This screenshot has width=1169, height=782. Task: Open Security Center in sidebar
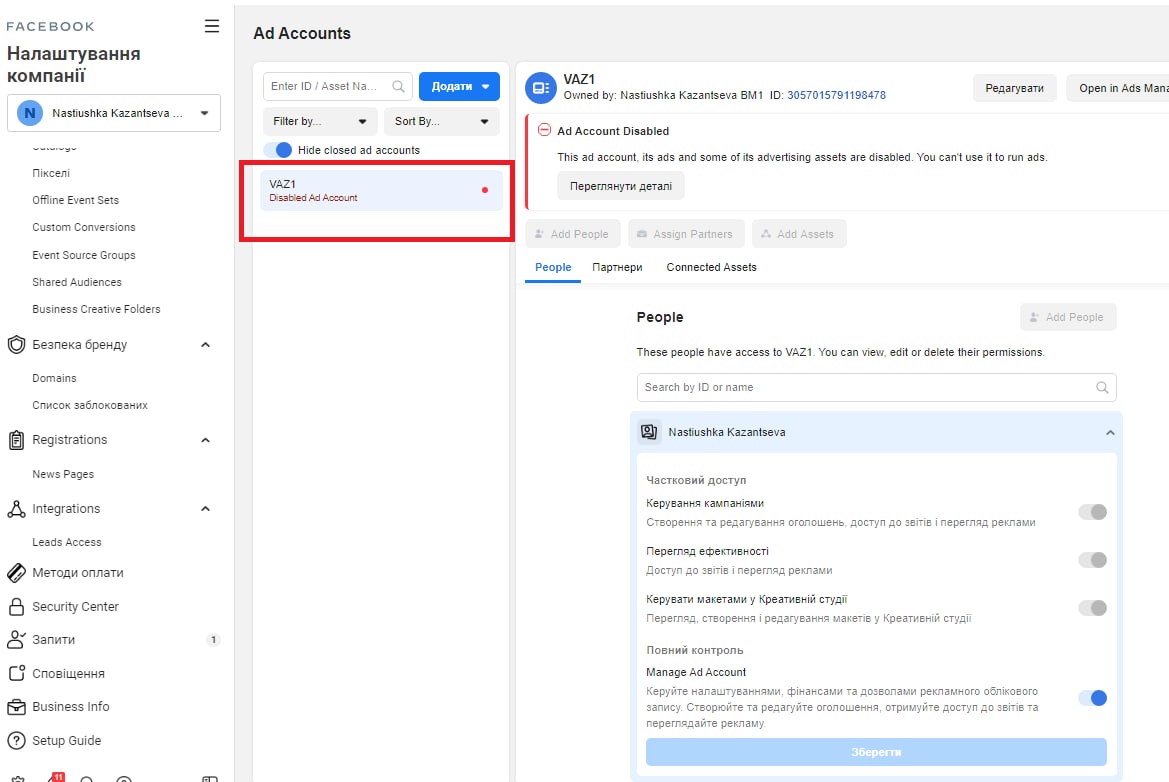75,607
